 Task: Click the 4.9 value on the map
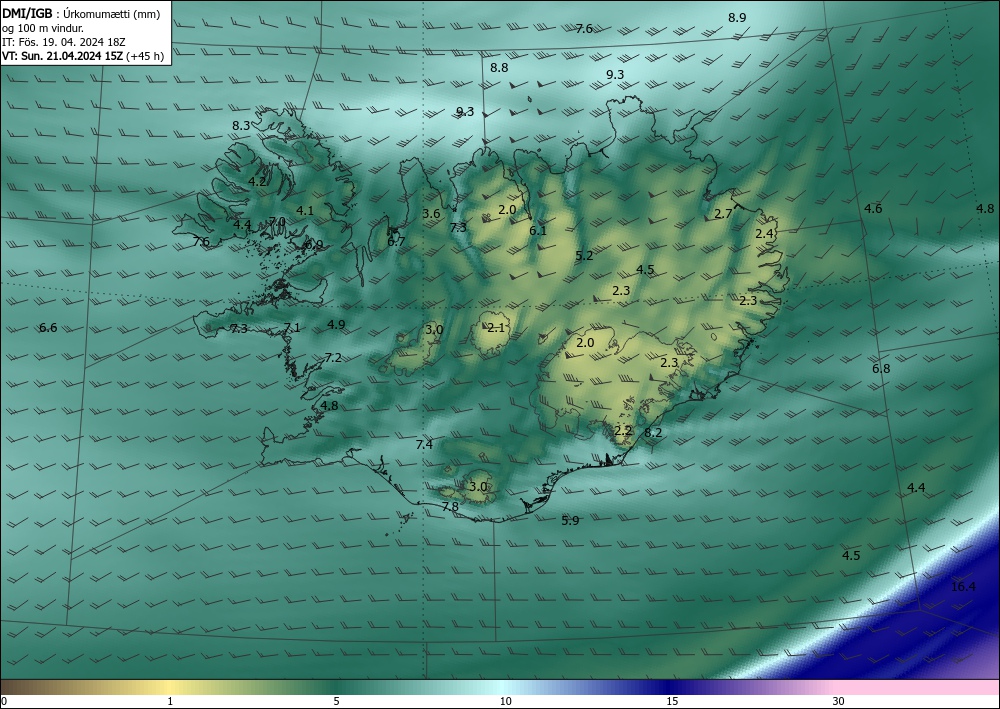pyautogui.click(x=336, y=325)
